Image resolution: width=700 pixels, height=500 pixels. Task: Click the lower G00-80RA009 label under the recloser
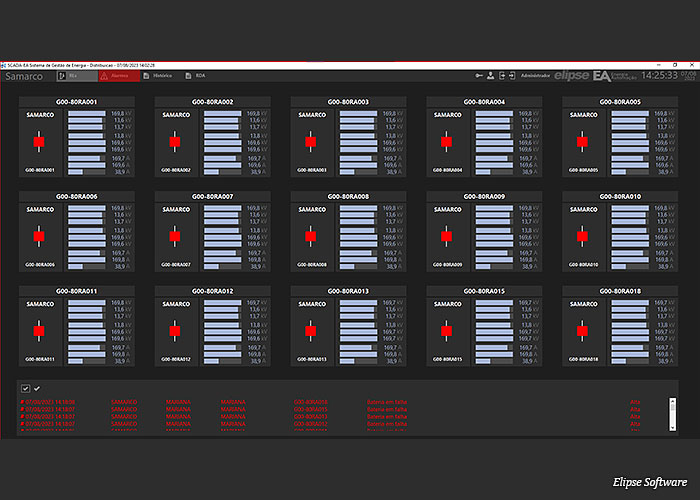[447, 265]
